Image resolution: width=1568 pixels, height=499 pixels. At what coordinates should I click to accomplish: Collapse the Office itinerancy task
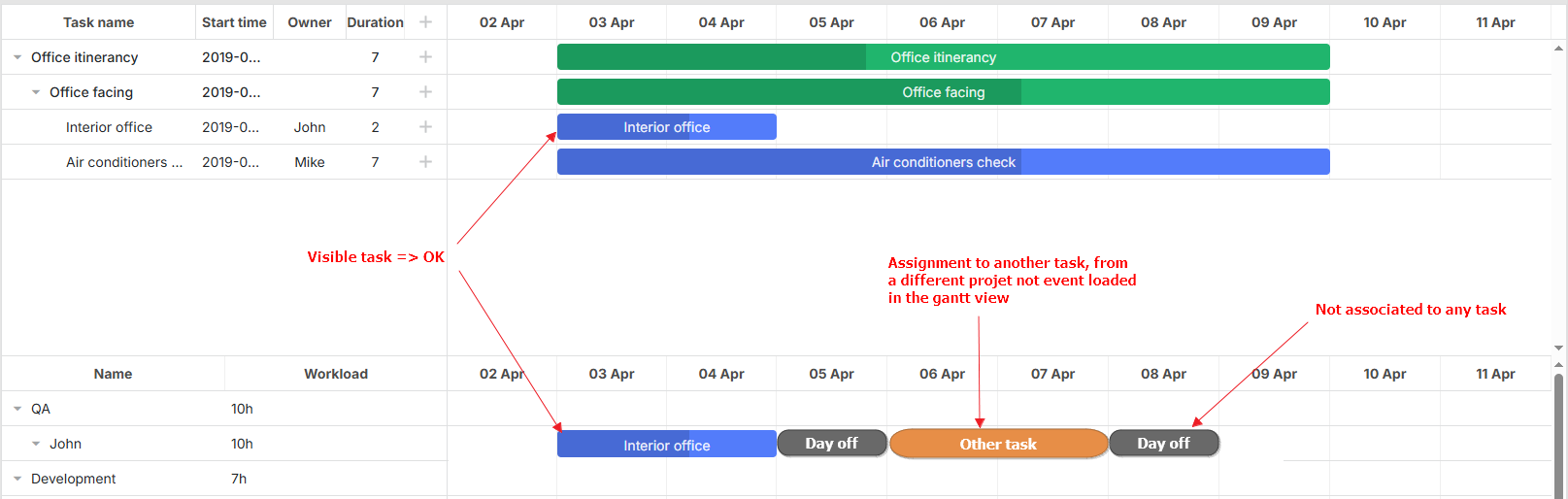point(17,57)
